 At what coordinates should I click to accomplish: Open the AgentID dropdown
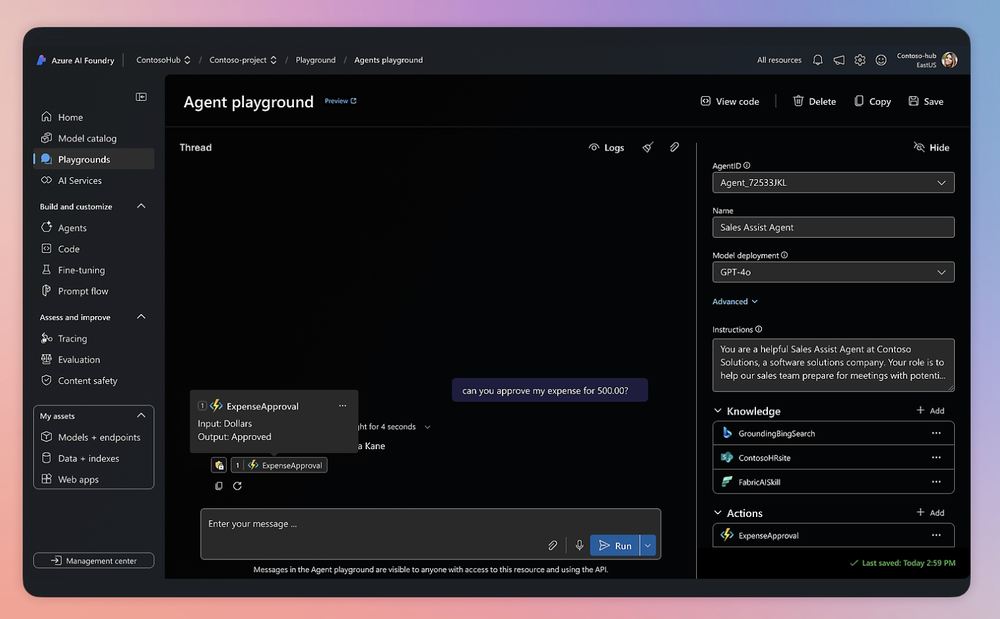pyautogui.click(x=833, y=182)
